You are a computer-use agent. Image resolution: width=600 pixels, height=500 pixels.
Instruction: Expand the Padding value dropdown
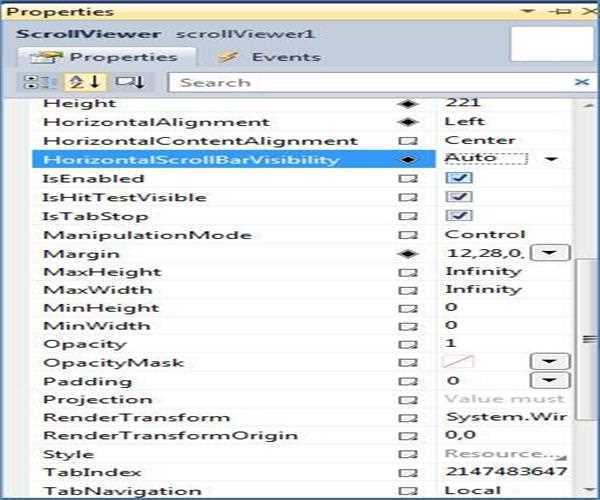[x=550, y=380]
